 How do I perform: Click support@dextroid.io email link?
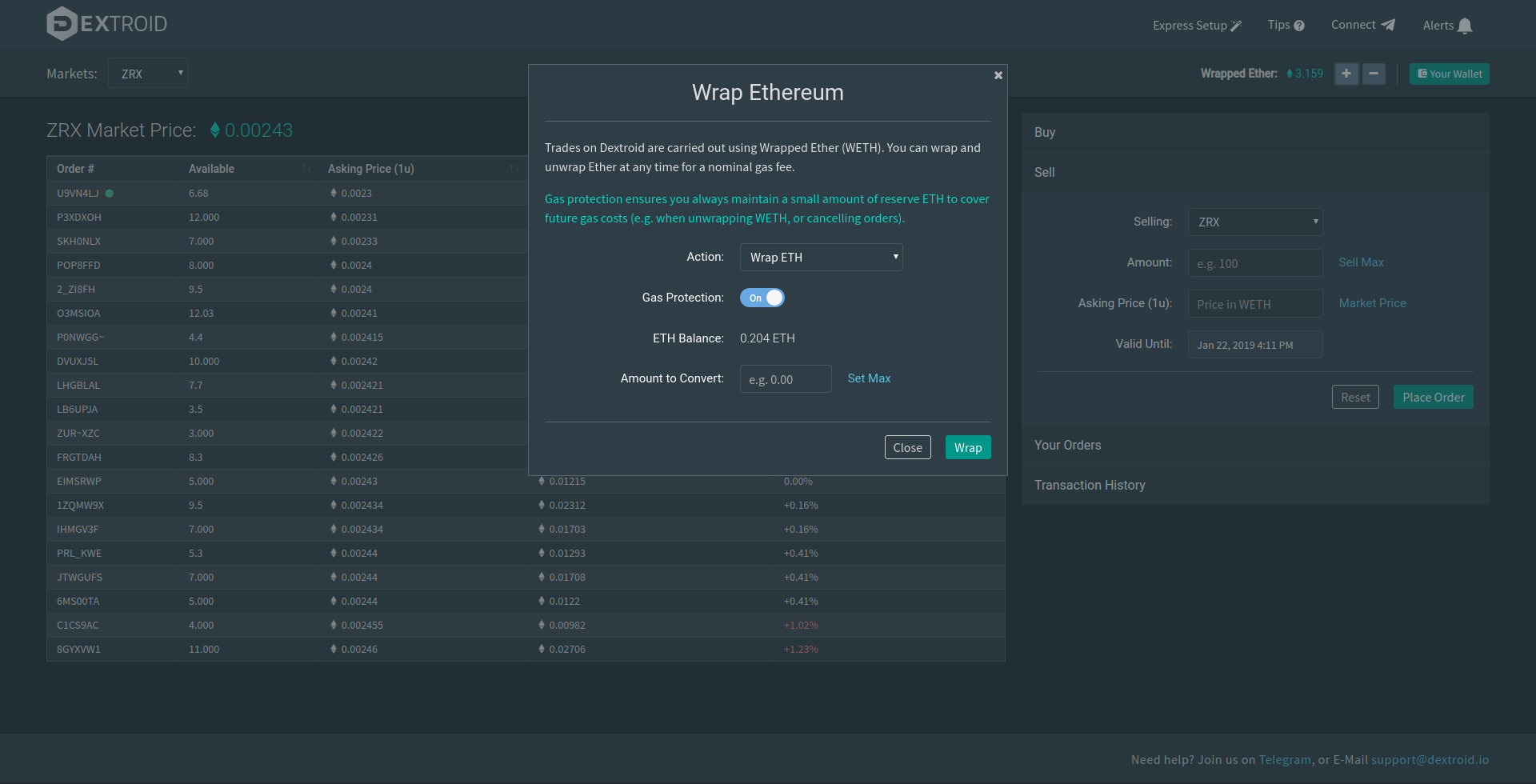pyautogui.click(x=1430, y=759)
